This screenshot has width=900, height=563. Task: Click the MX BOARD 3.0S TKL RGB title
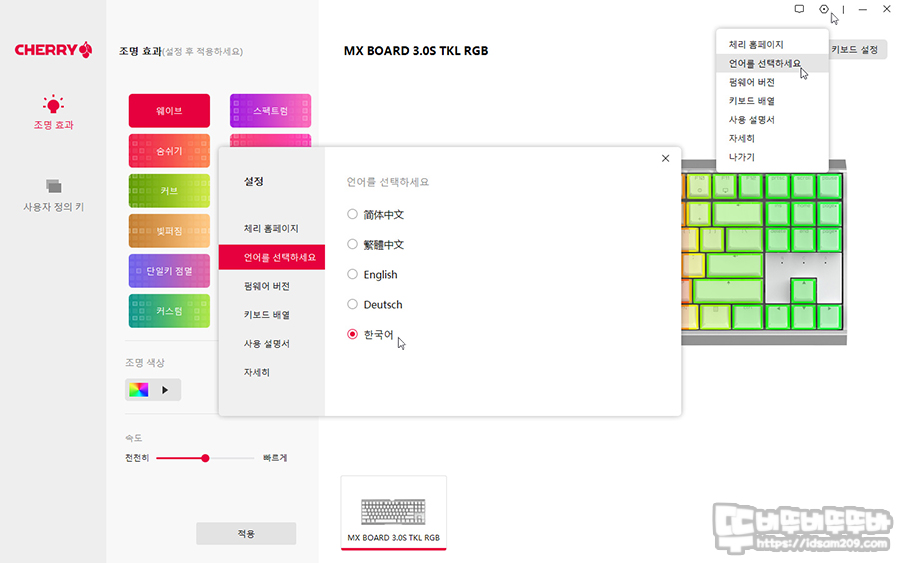416,51
